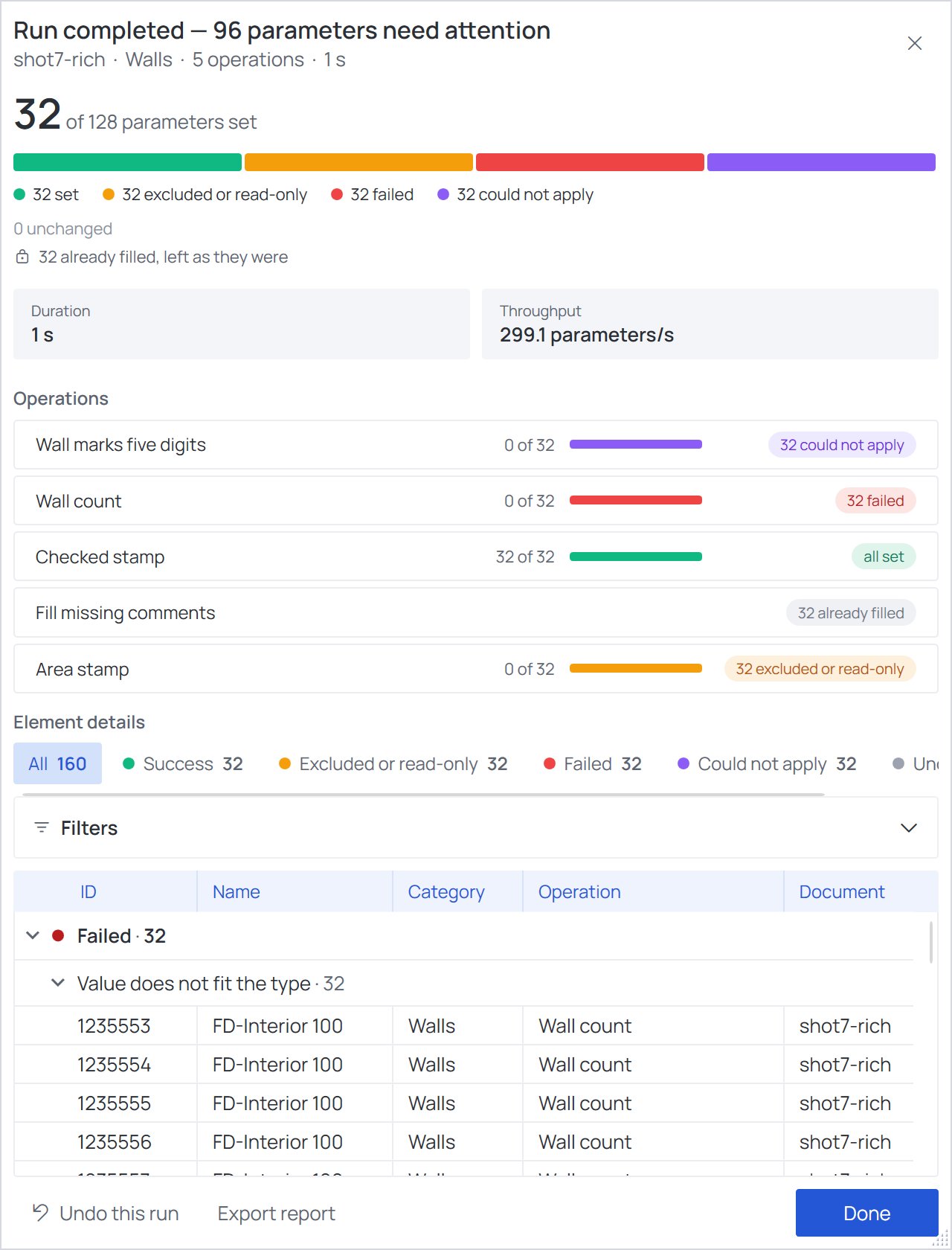Click the '32 set' legend item
The width and height of the screenshot is (952, 1250).
pos(46,194)
